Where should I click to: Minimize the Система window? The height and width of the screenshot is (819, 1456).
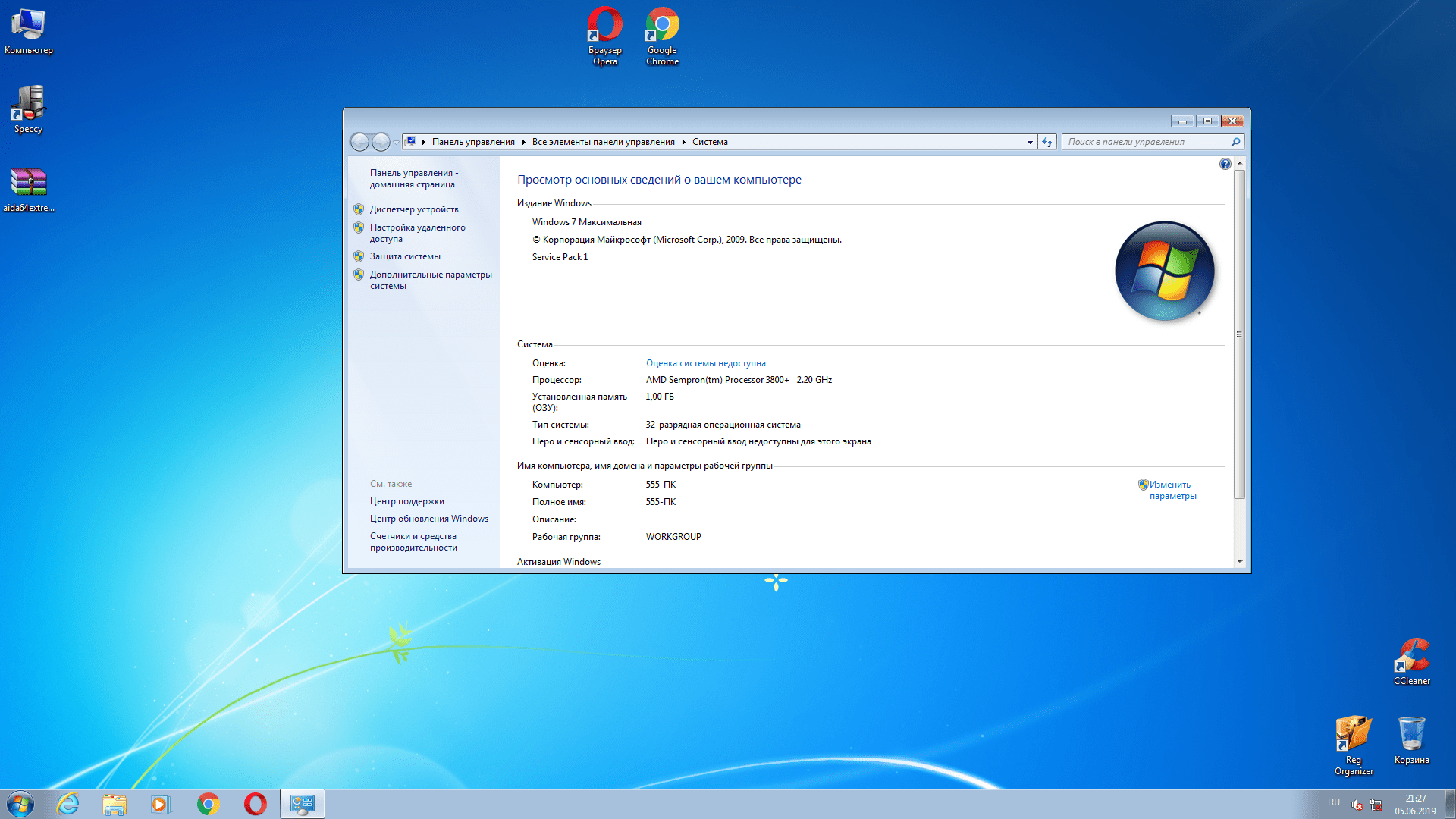[x=1181, y=121]
